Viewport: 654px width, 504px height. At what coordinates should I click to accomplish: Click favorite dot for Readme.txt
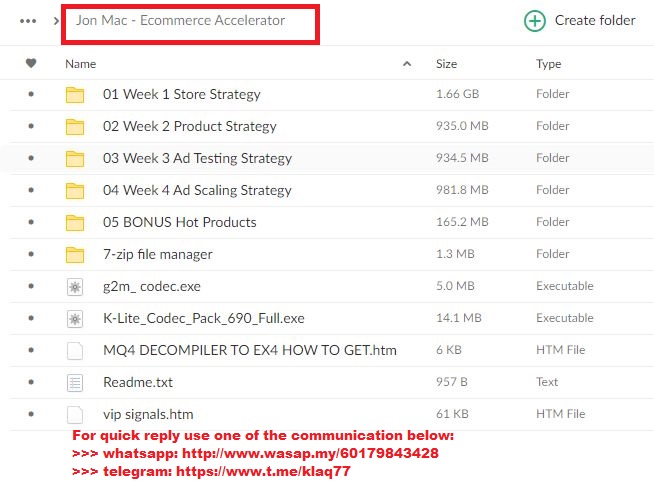click(31, 382)
